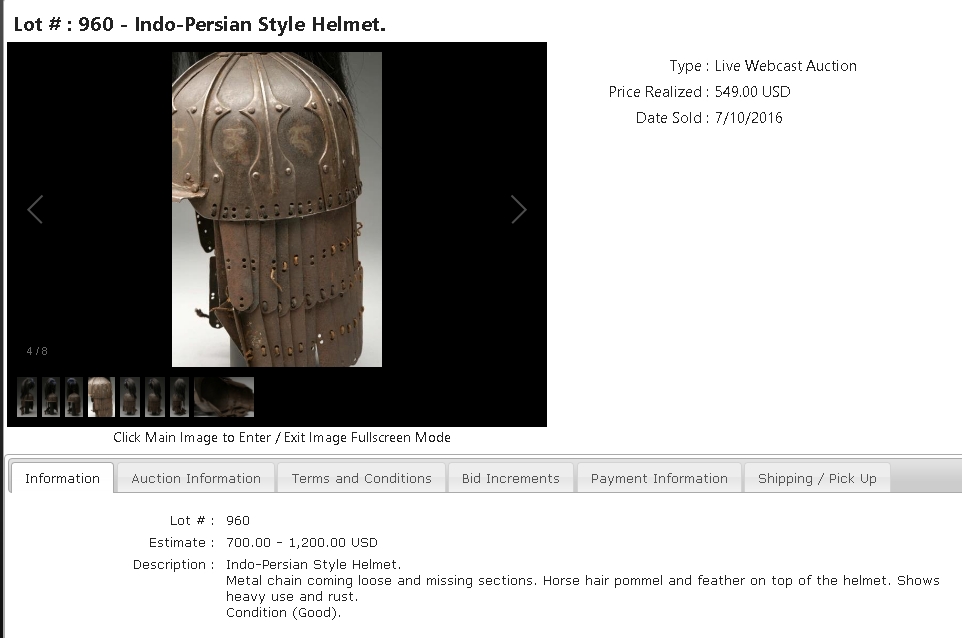Open the Shipping / Pick Up tab
962x638 pixels.
coord(817,478)
